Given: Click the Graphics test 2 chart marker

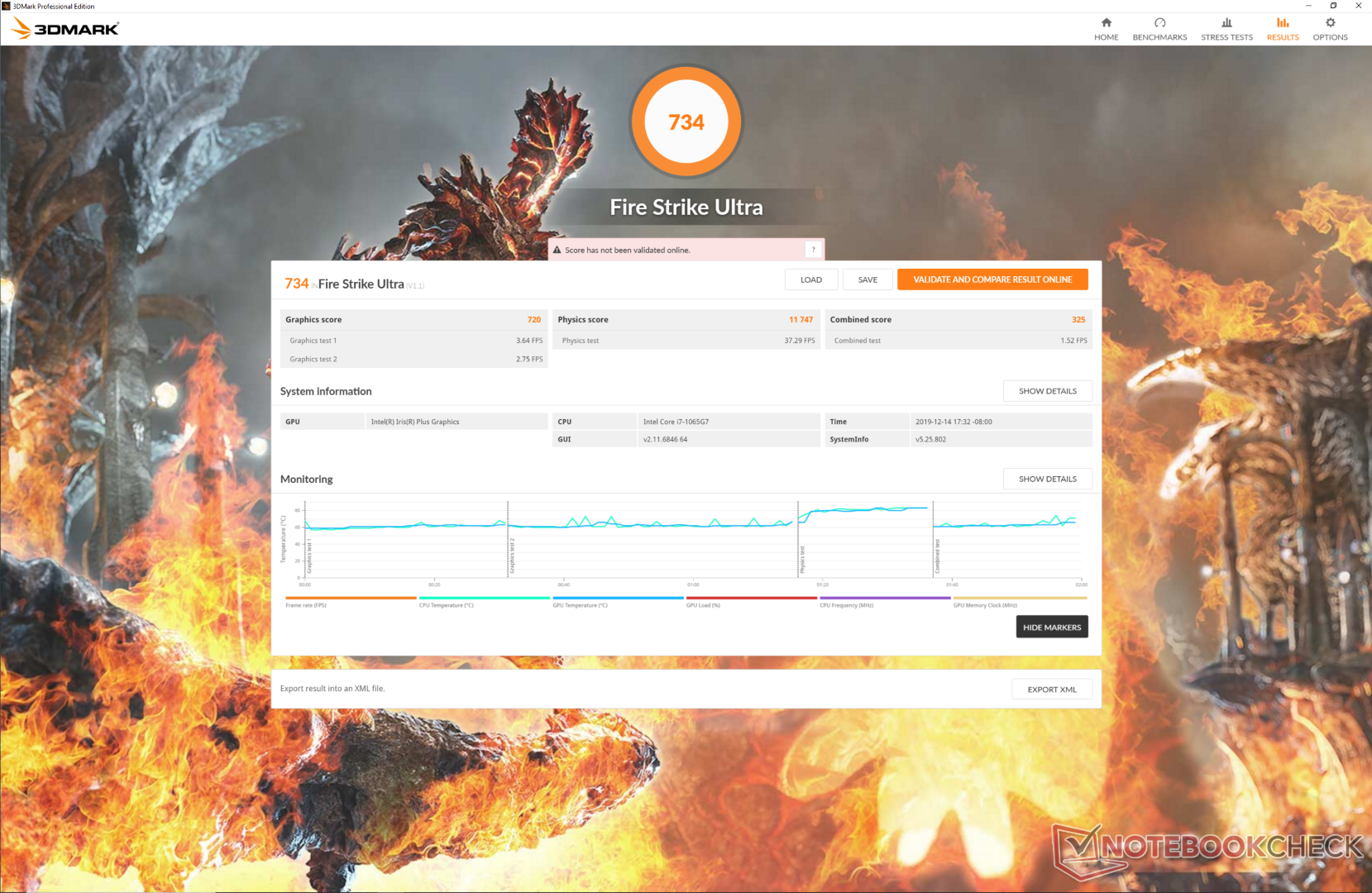Looking at the screenshot, I should tap(512, 556).
